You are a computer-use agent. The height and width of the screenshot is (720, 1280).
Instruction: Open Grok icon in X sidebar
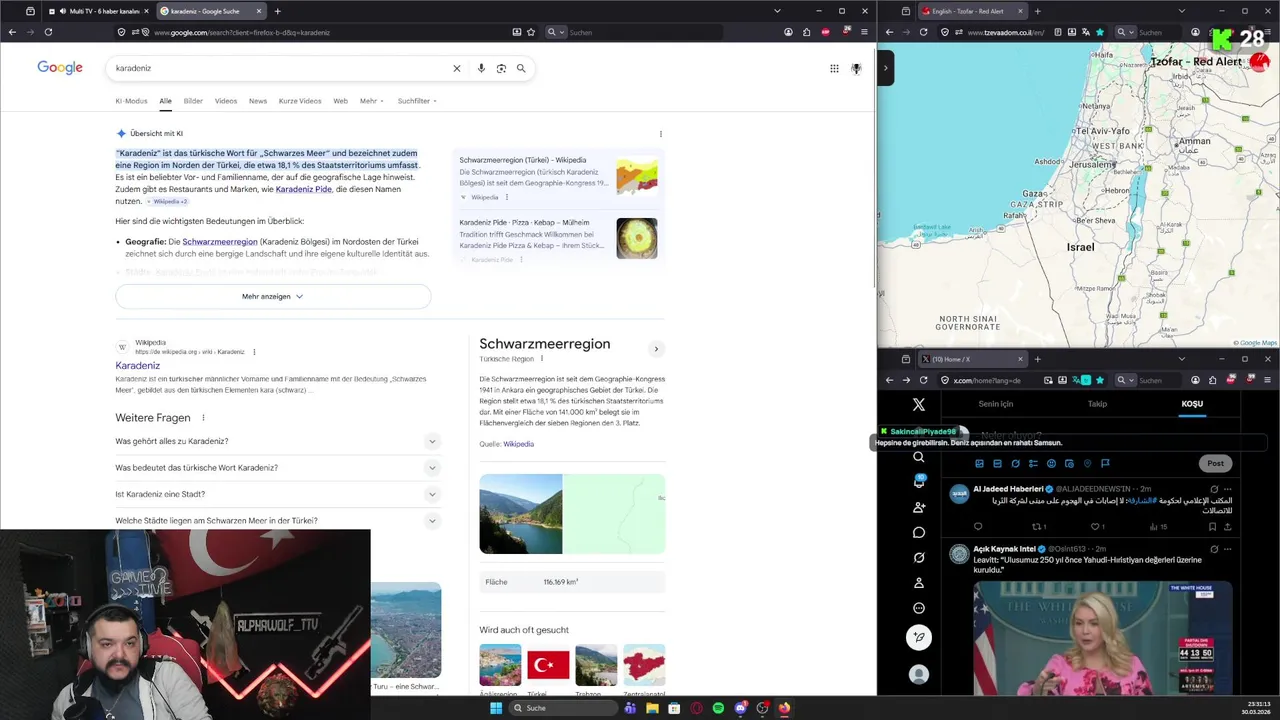point(918,557)
